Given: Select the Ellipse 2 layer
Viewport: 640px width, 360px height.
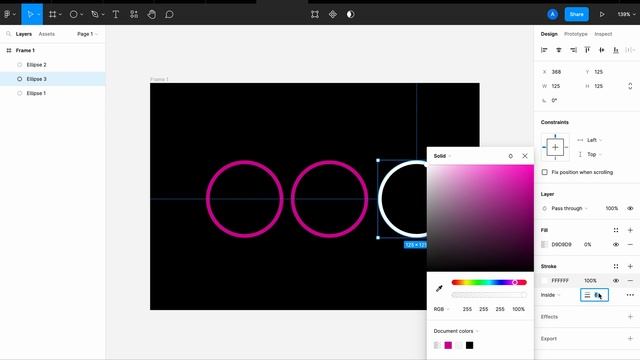Looking at the screenshot, I should tap(53, 64).
